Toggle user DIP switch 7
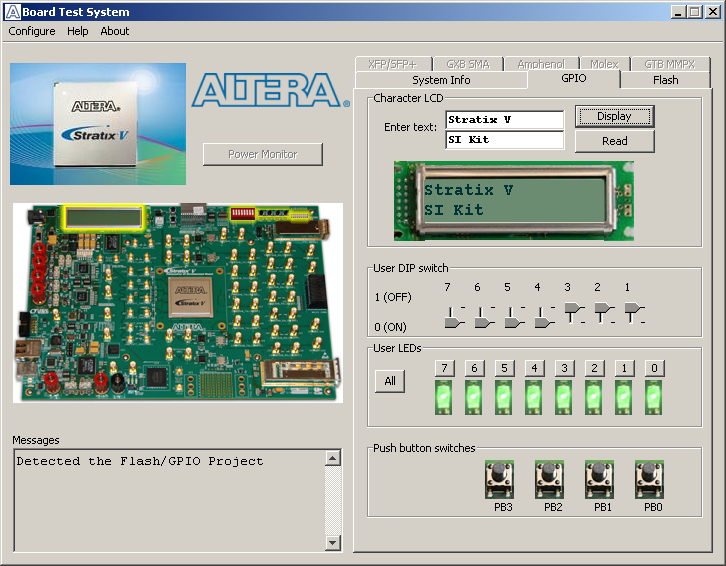726x566 pixels. [454, 317]
